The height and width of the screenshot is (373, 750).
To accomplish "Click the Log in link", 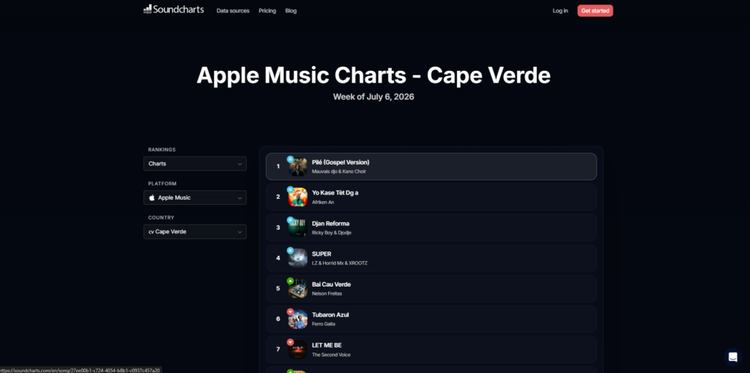I will click(x=560, y=11).
